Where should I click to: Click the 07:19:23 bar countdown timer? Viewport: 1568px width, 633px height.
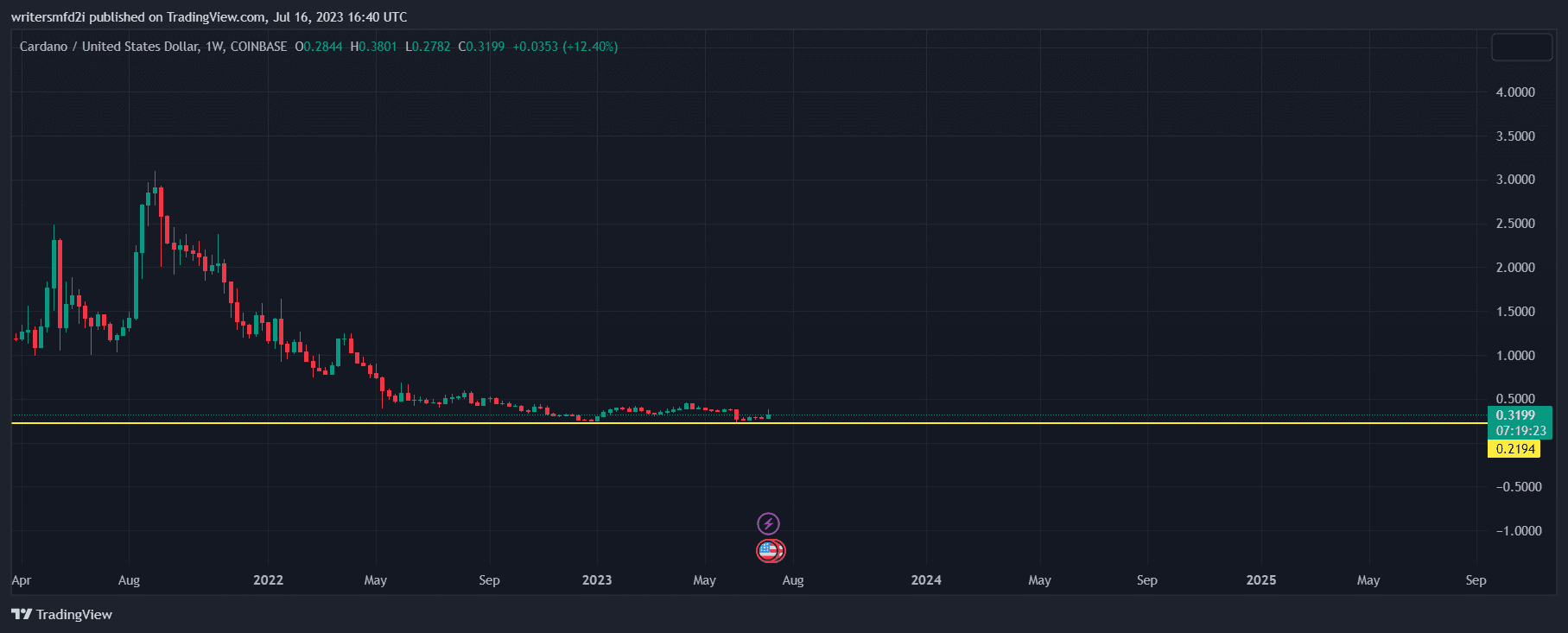click(1520, 431)
